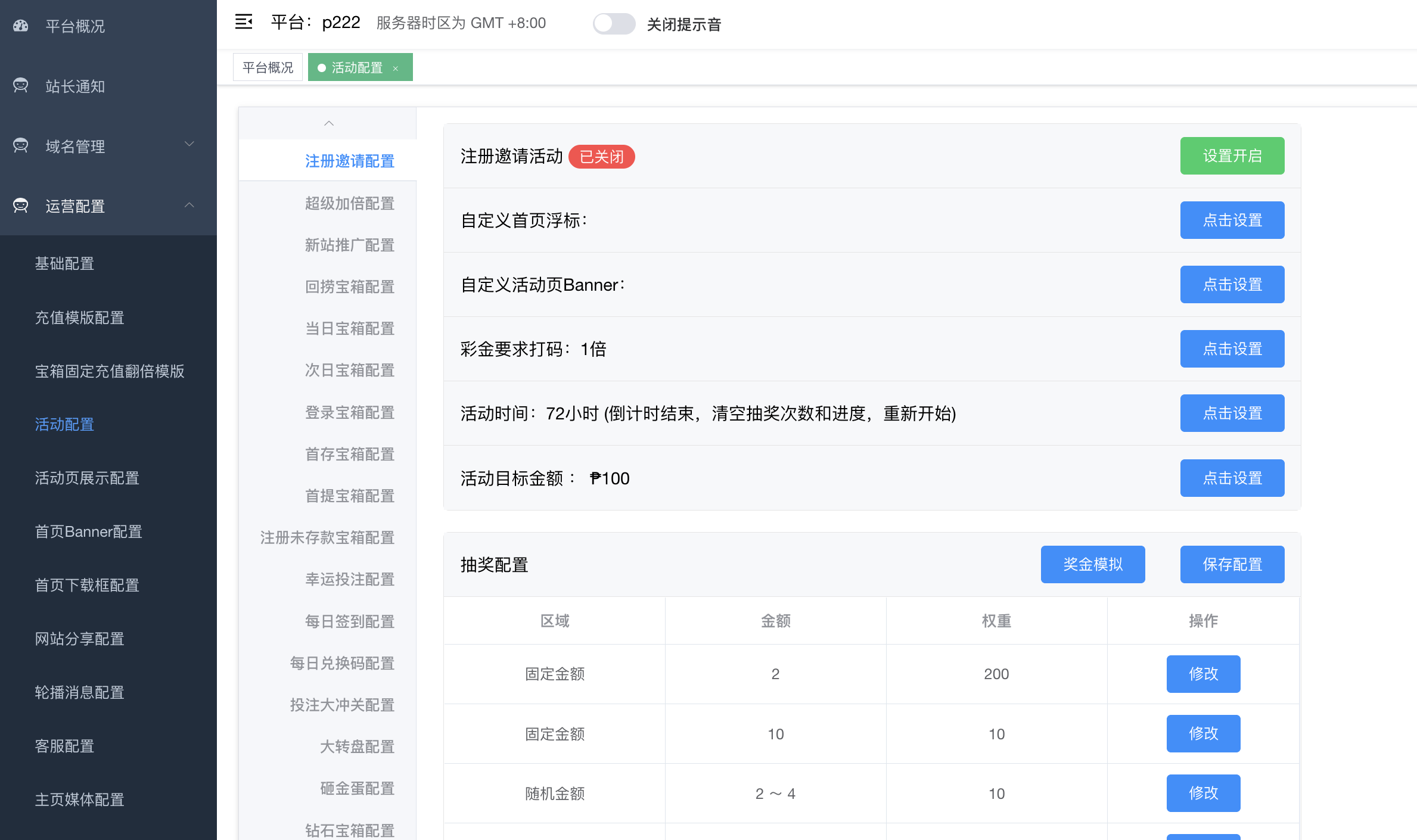1417x840 pixels.
Task: Open 活动页展示配置 in sidebar
Action: (87, 478)
